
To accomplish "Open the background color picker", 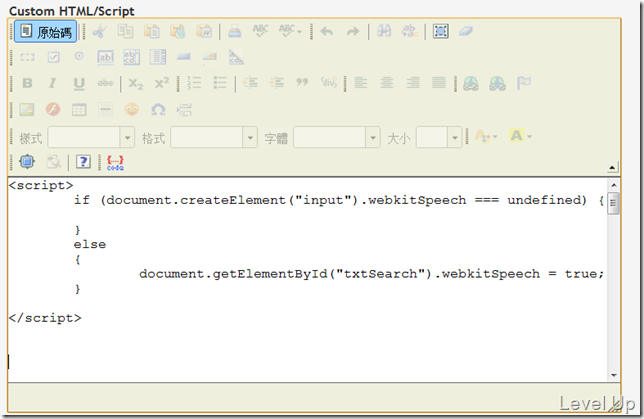I will [520, 136].
